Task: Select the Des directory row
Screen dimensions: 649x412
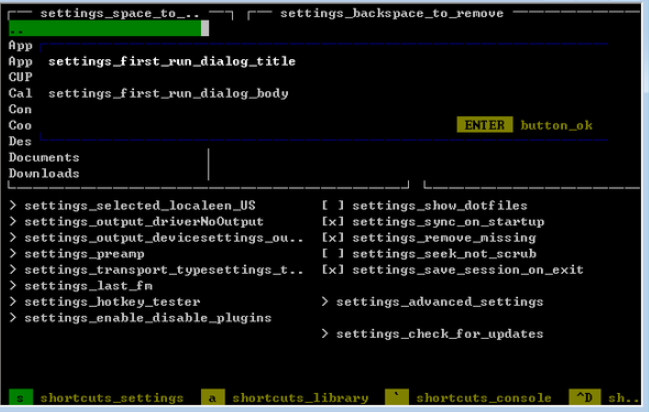Action: pyautogui.click(x=20, y=141)
